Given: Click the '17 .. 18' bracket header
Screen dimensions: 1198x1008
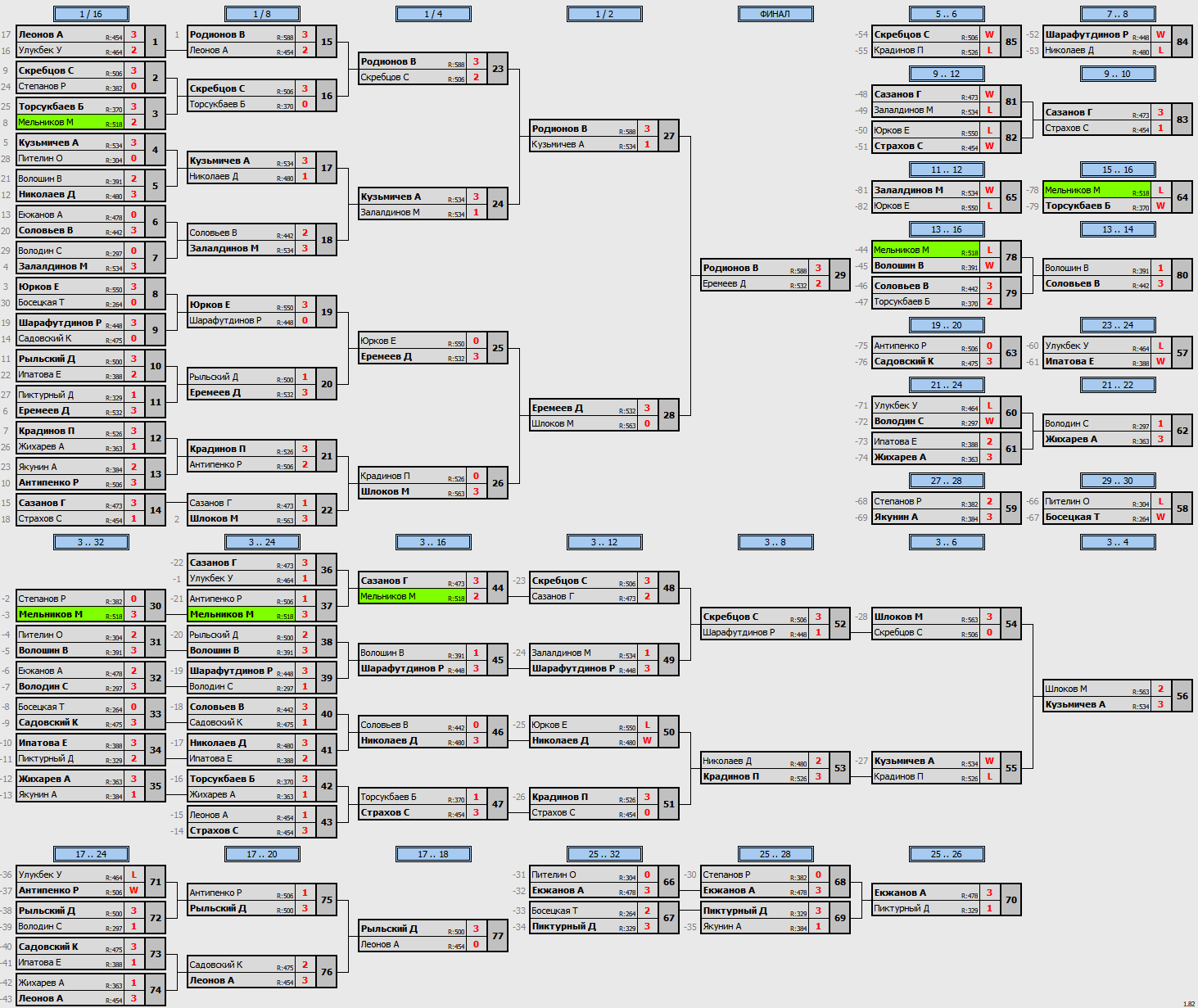Looking at the screenshot, I should (x=433, y=854).
